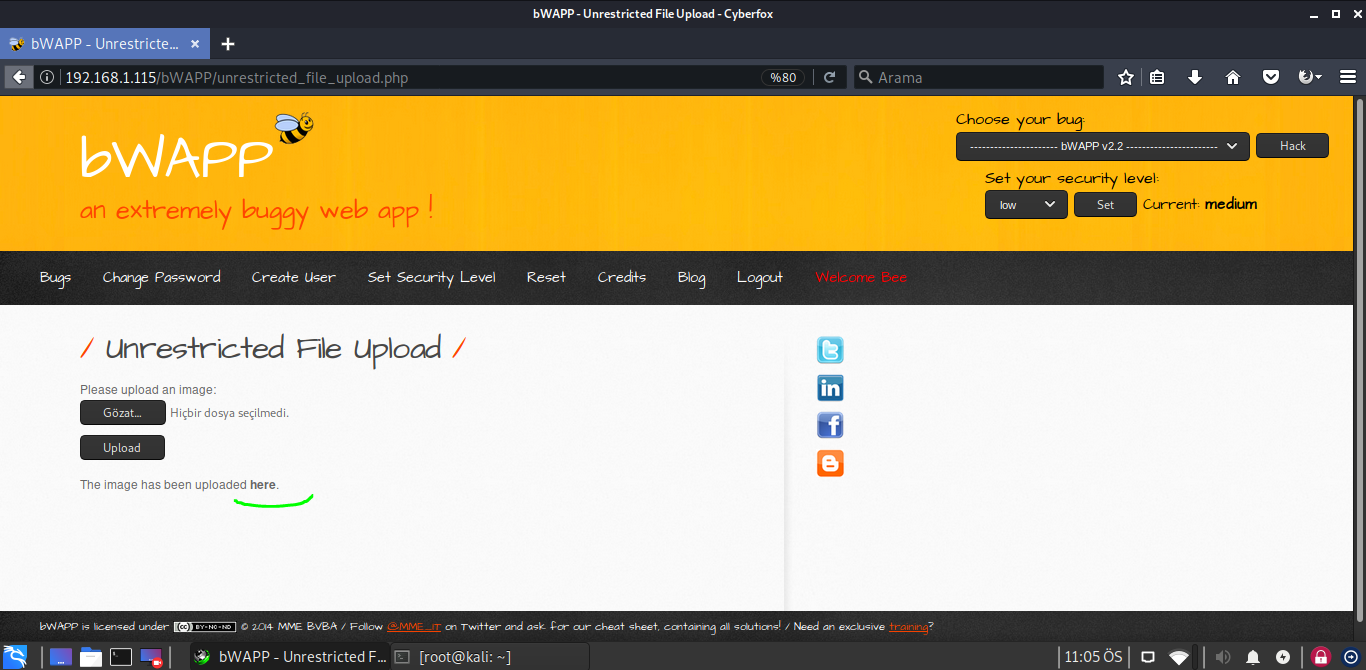Click the Set security level button

pos(1105,205)
